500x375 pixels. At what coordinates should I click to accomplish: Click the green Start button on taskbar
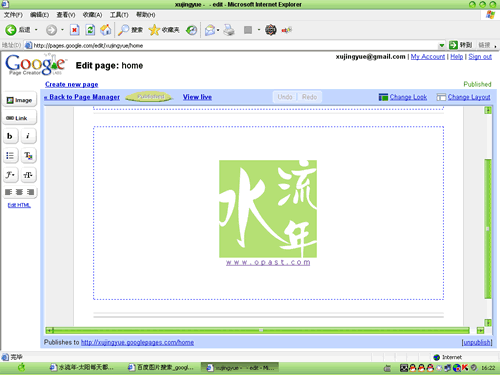click(22, 368)
